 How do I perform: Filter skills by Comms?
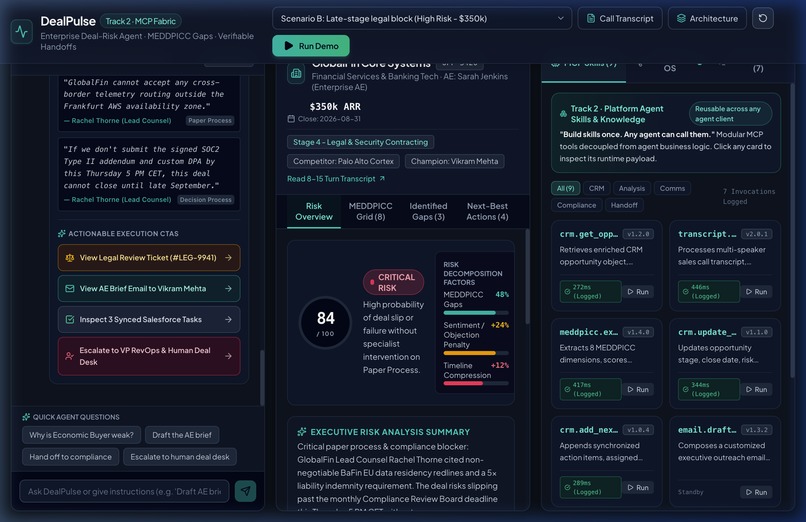coord(672,188)
